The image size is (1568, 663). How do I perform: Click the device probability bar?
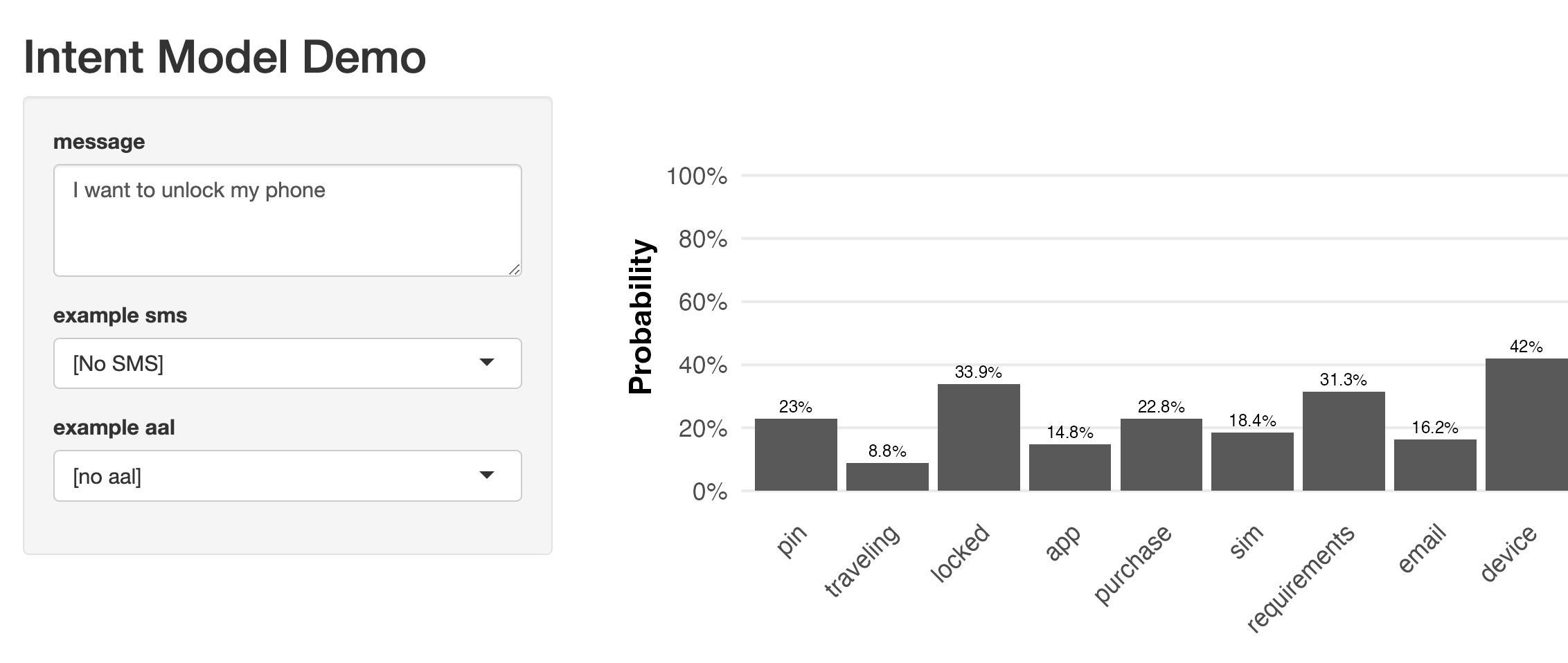click(1526, 424)
